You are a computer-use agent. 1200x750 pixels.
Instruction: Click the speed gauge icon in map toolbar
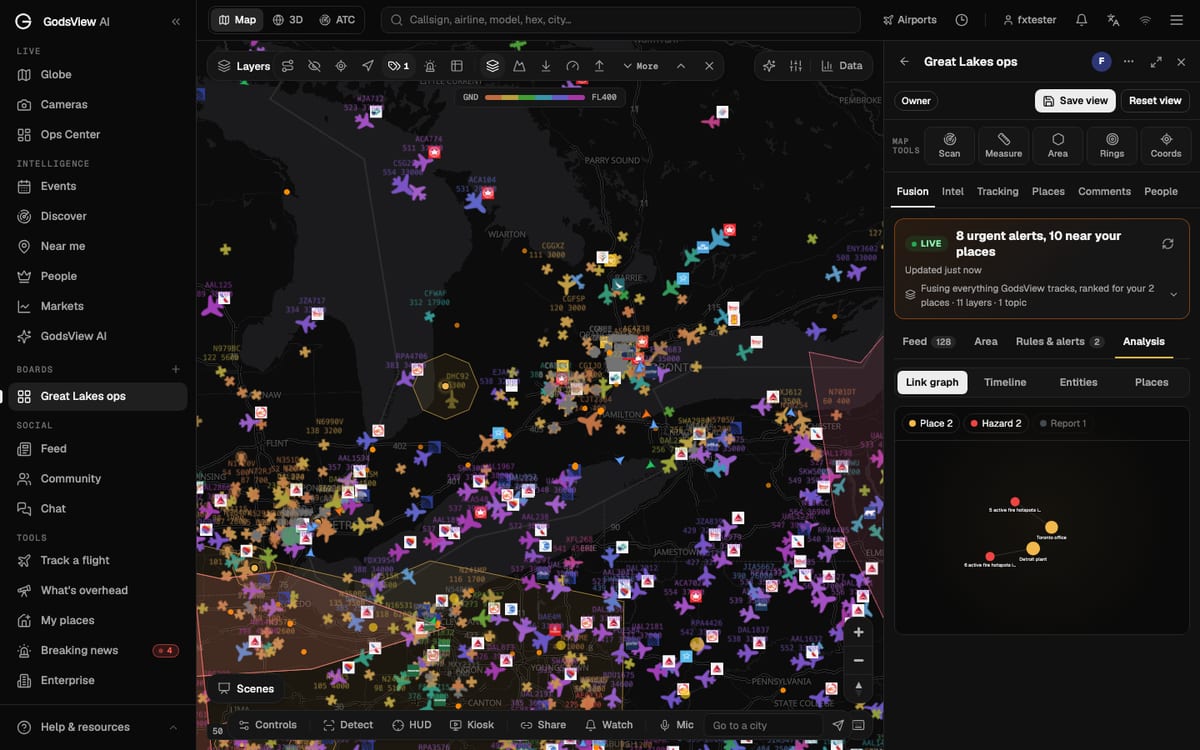point(573,66)
